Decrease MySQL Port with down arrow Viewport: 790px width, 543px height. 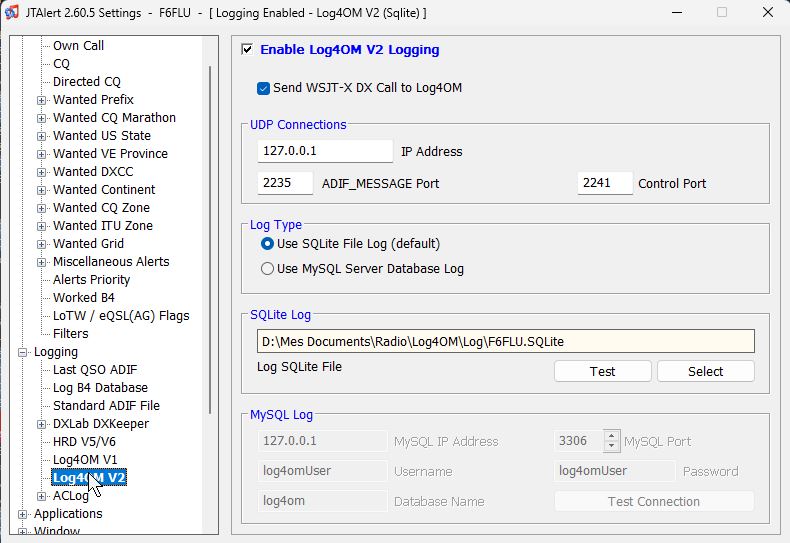612,446
